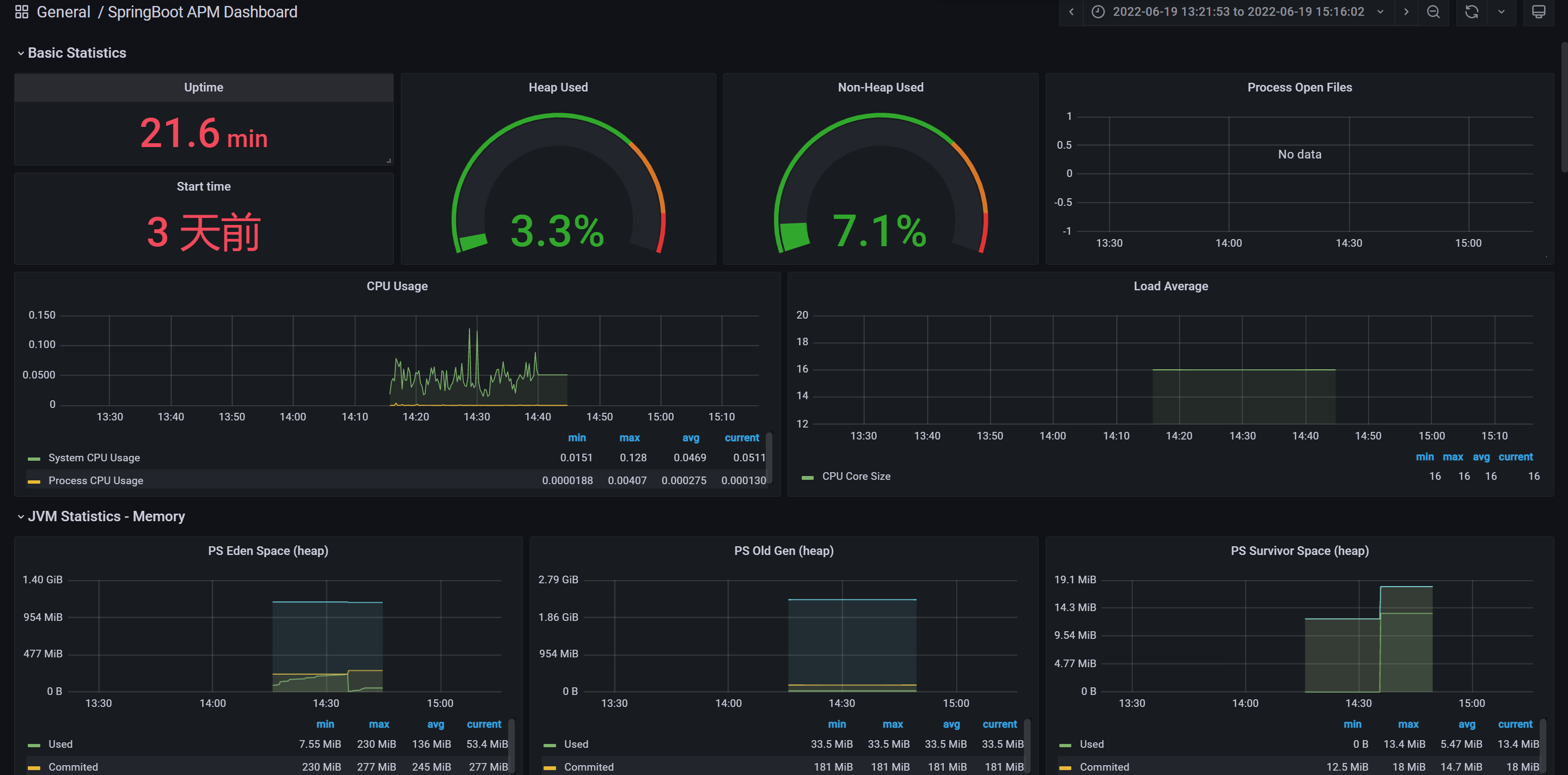Click the Uptime panel resize handle
1568x775 pixels.
(x=389, y=161)
